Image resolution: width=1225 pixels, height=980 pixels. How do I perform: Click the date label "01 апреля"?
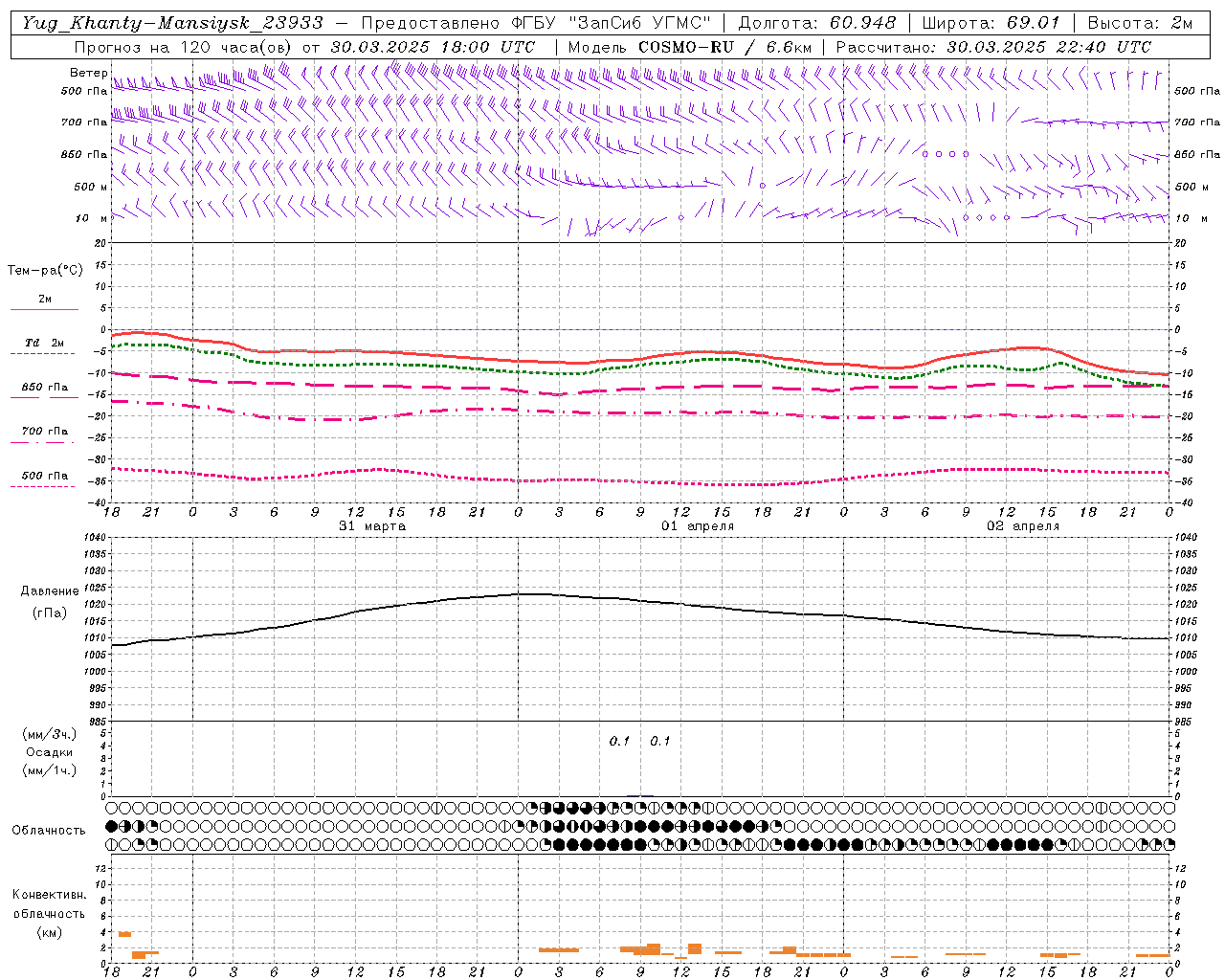(x=698, y=526)
